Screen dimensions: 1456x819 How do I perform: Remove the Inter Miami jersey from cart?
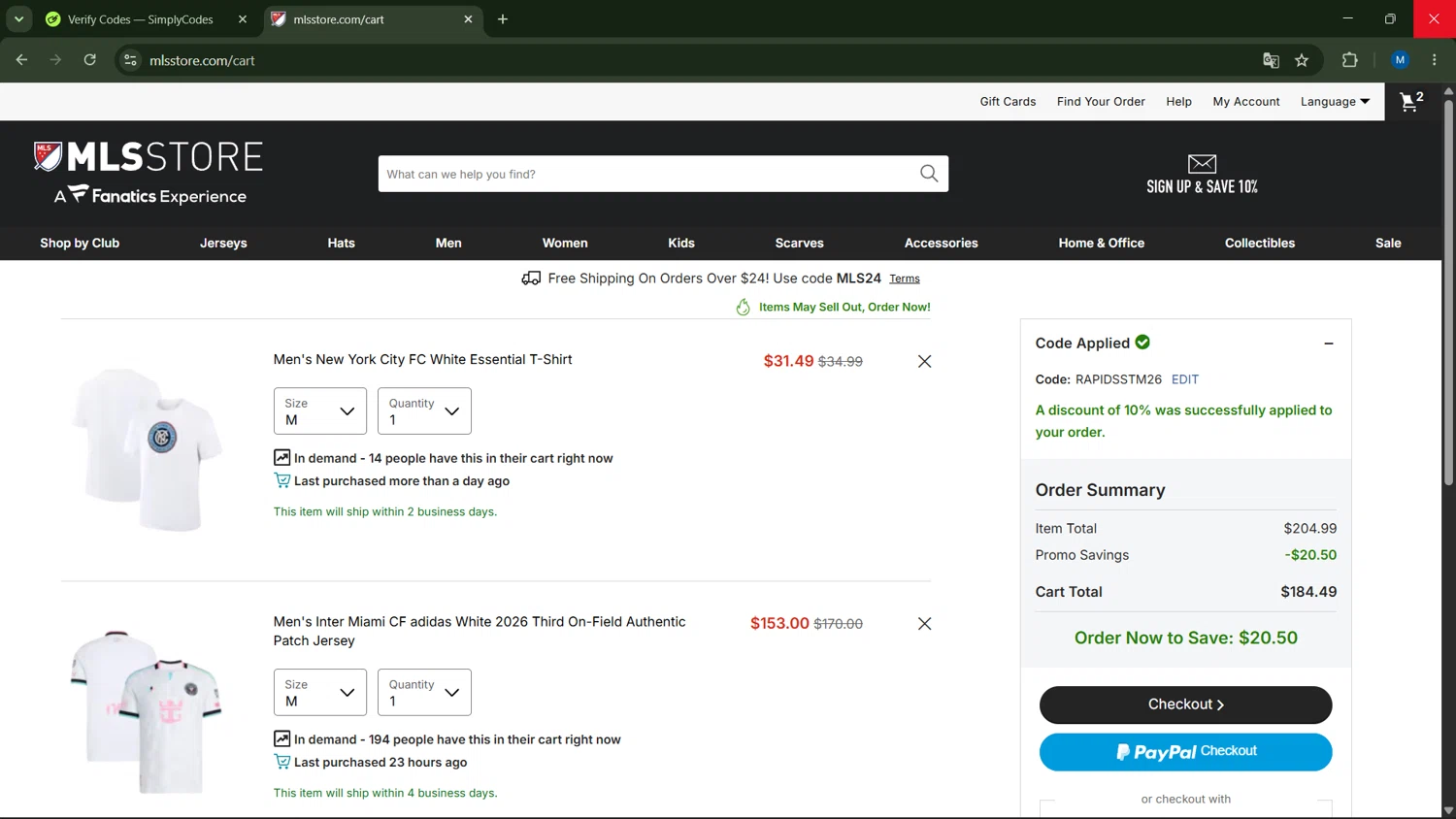[924, 624]
